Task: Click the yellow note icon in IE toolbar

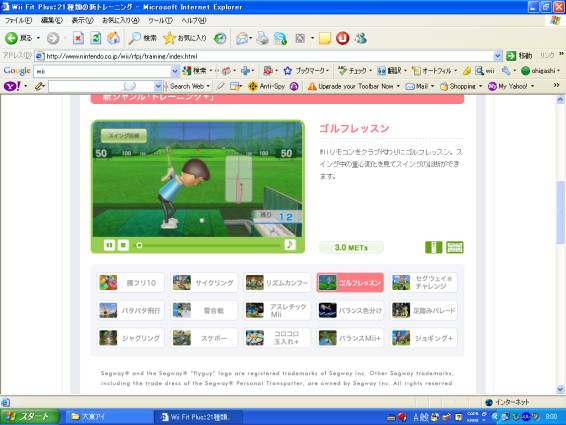Action: [x=325, y=38]
